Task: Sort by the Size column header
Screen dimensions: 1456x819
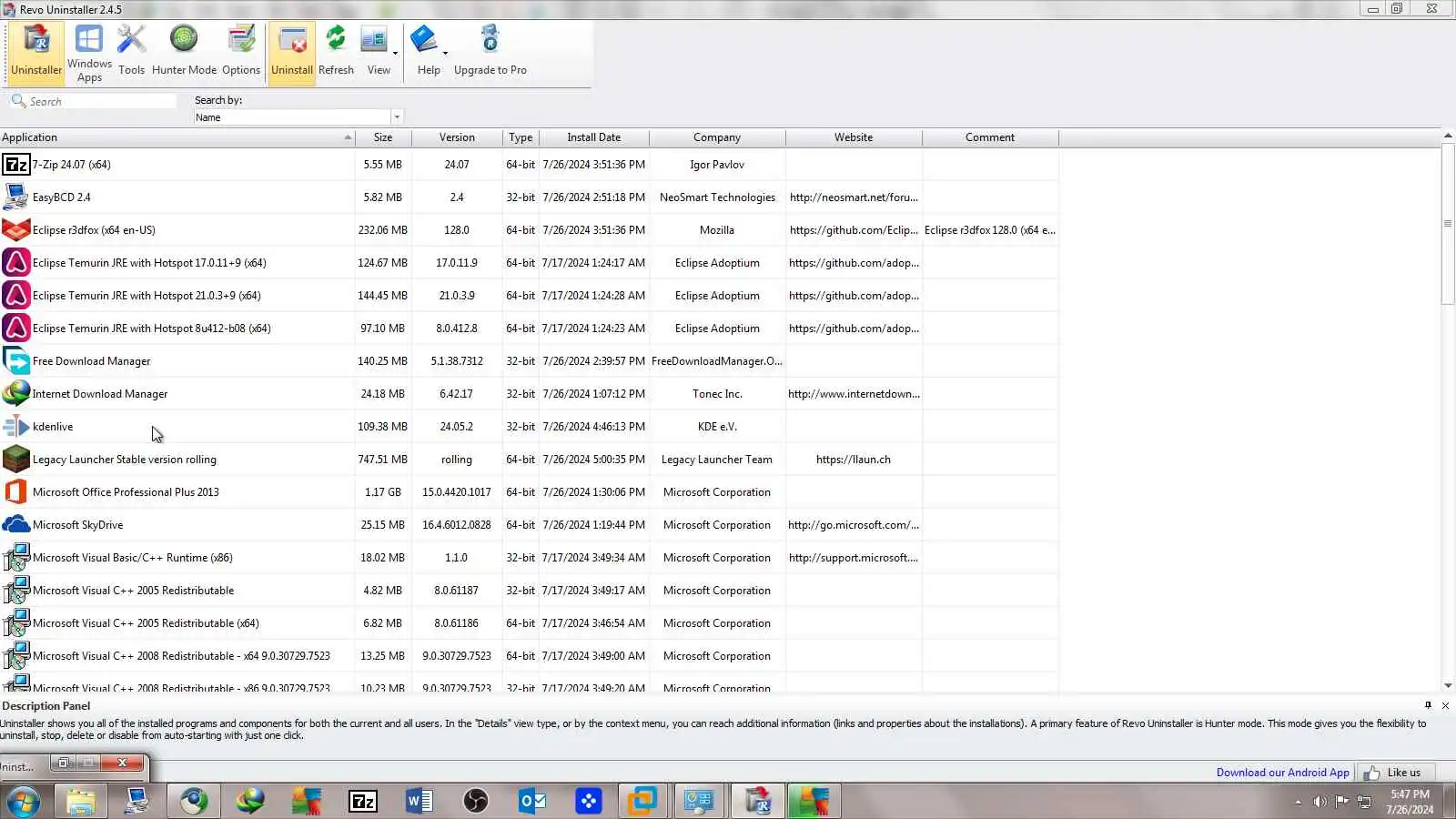Action: tap(383, 137)
